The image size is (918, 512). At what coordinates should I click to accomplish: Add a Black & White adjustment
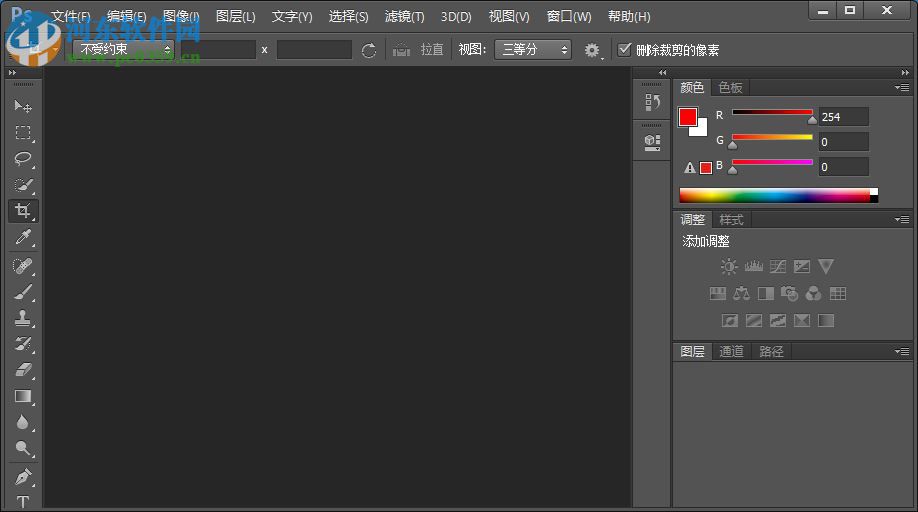pos(766,294)
